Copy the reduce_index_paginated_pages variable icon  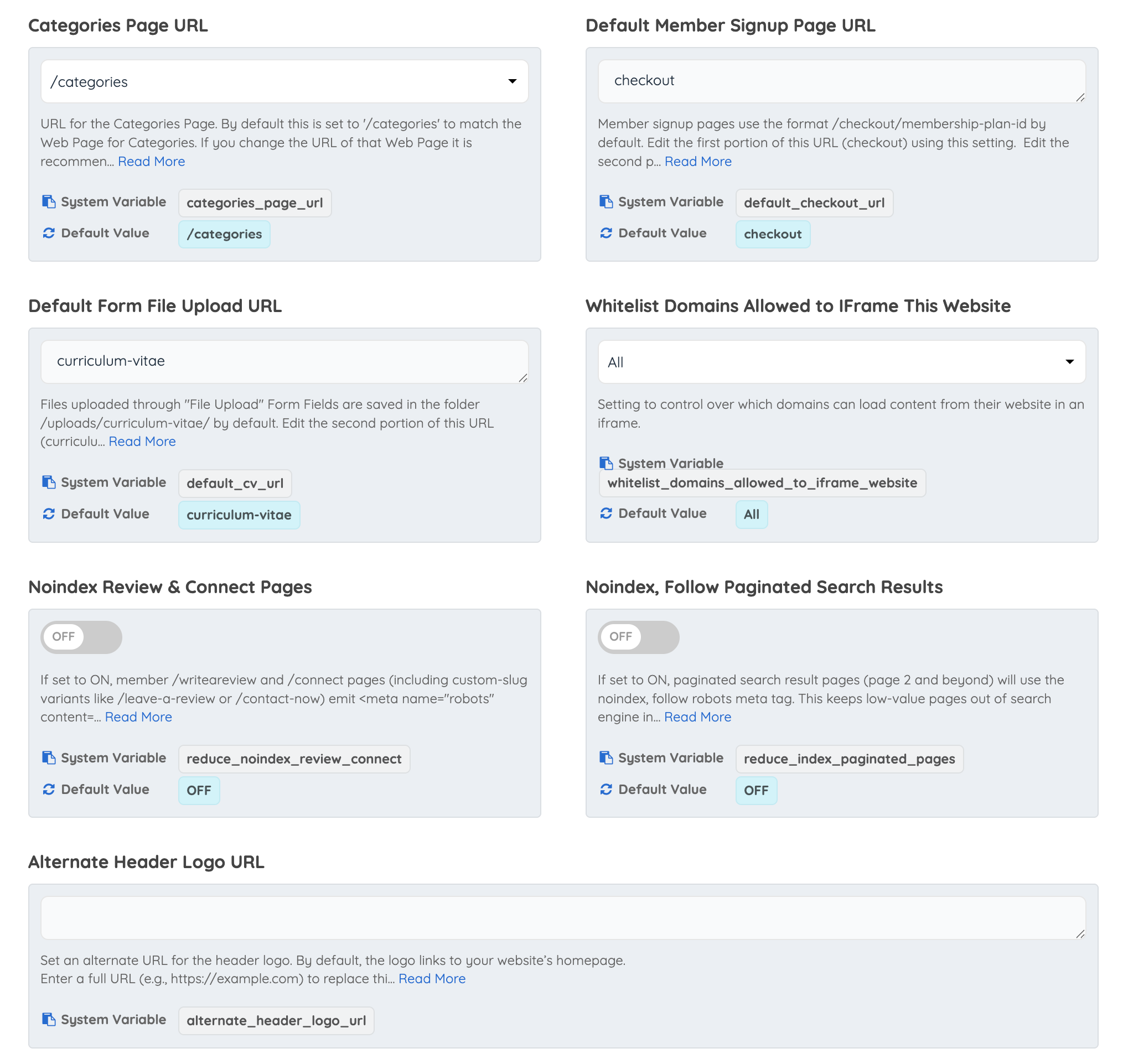606,757
